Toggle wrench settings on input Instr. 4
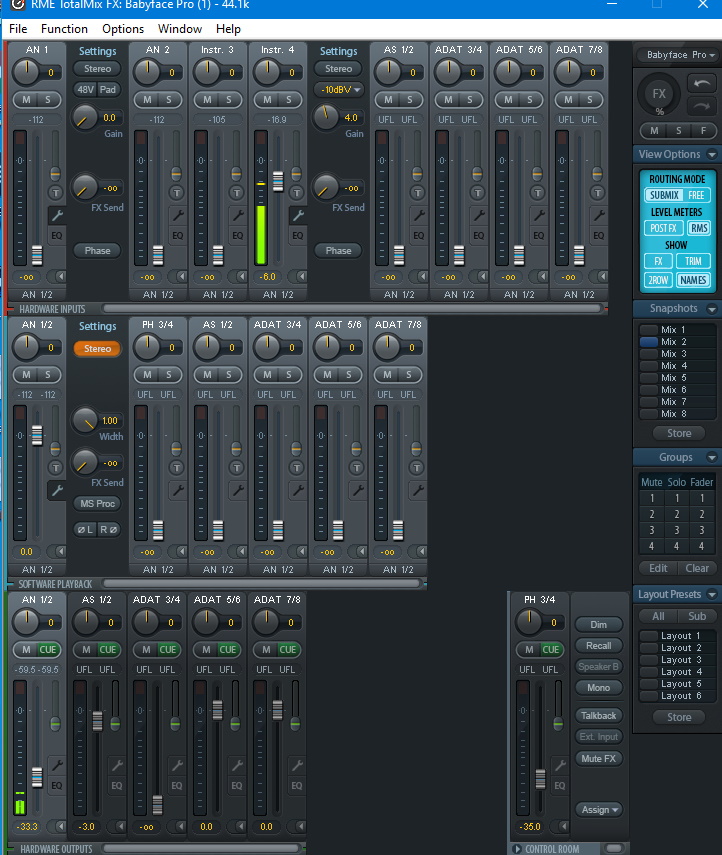722x855 pixels. pos(298,215)
